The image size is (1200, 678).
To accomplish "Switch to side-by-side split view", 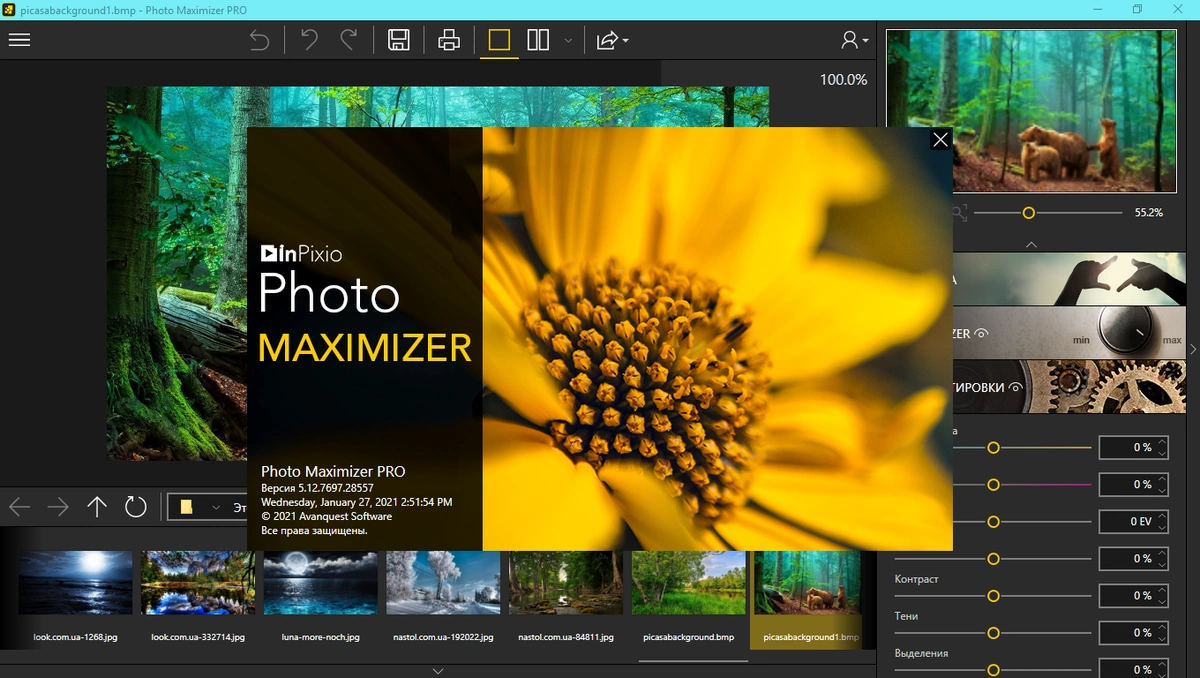I will [x=538, y=40].
